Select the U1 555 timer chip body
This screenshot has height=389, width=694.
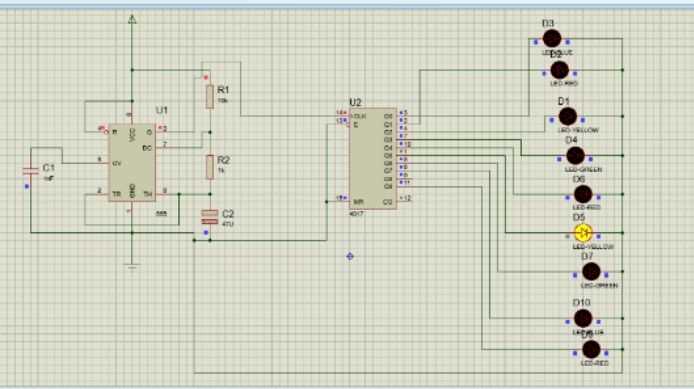click(132, 162)
